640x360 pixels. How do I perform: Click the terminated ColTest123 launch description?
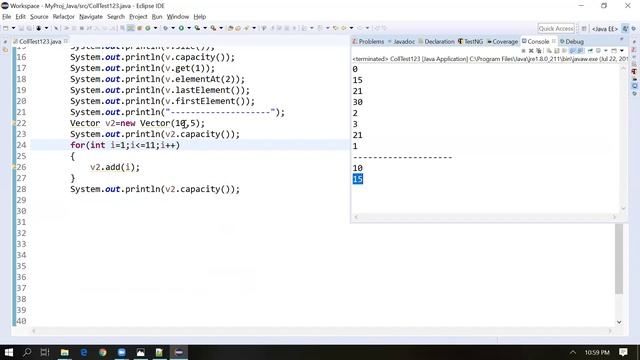490,59
